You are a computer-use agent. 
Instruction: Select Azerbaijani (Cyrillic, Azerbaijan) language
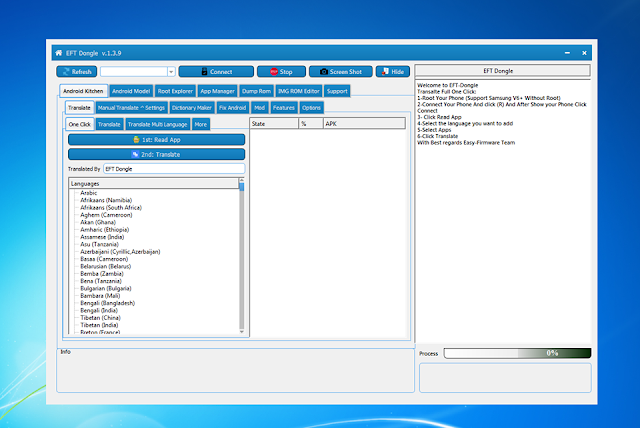tap(120, 251)
